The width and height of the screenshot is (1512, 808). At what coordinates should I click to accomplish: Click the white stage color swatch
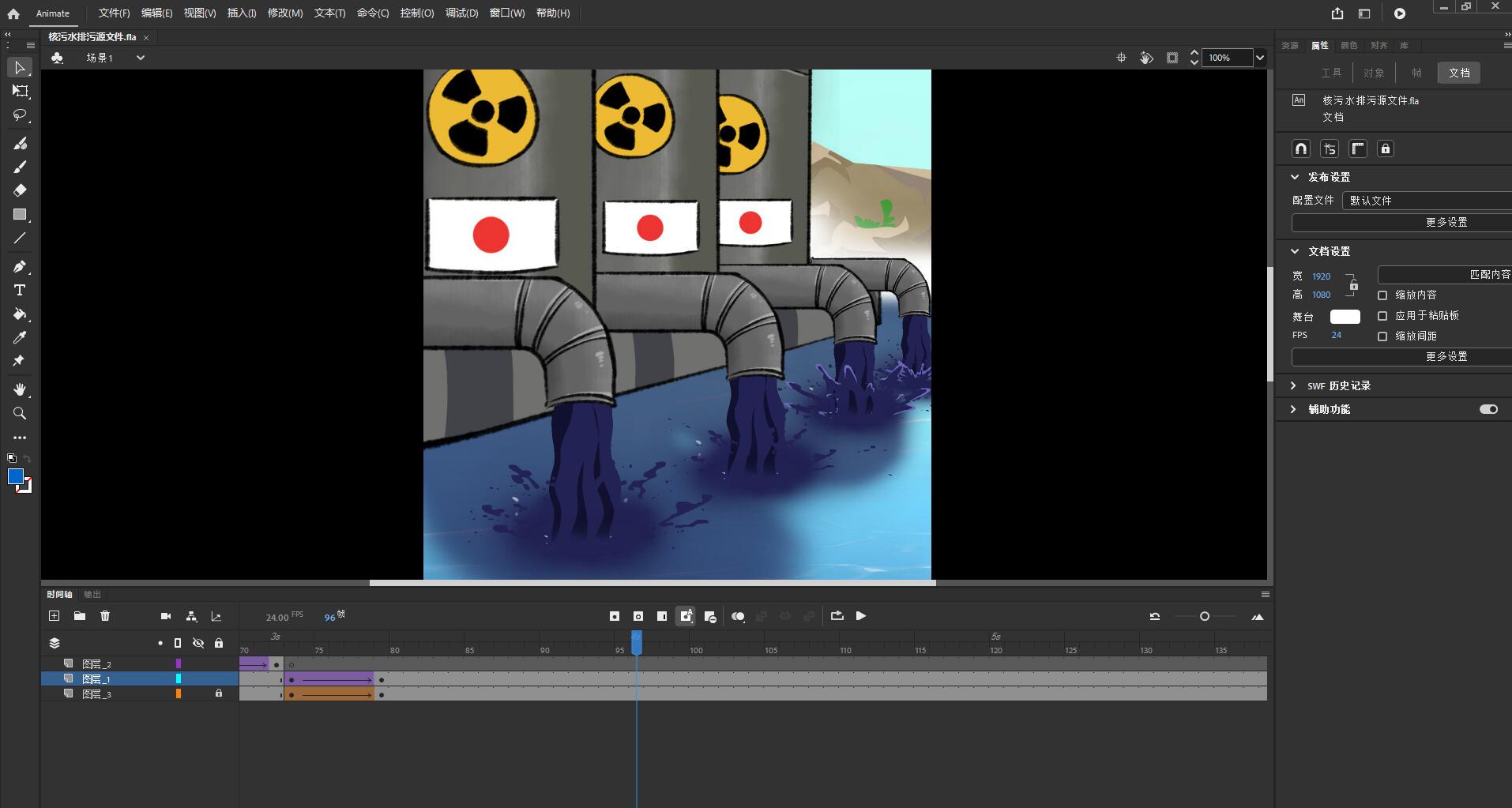(x=1345, y=317)
